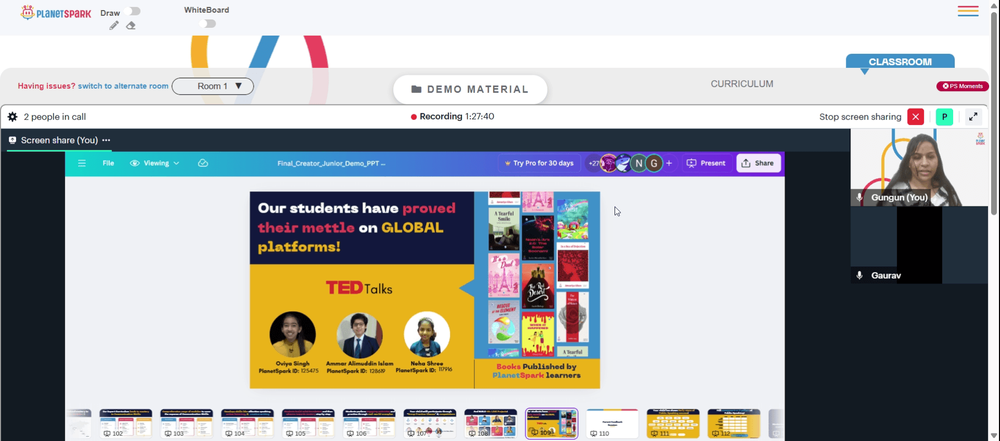The height and width of the screenshot is (441, 1000).
Task: Click Oviya Singh's photo on slide
Action: point(292,334)
